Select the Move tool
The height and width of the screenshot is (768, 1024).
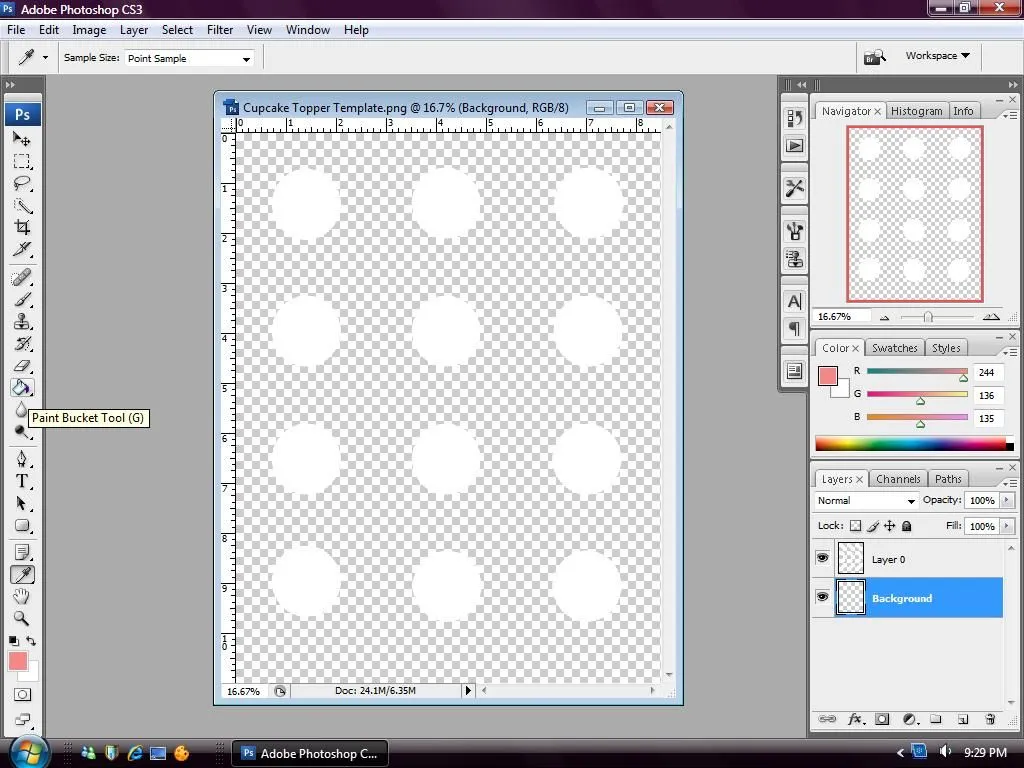pos(22,140)
